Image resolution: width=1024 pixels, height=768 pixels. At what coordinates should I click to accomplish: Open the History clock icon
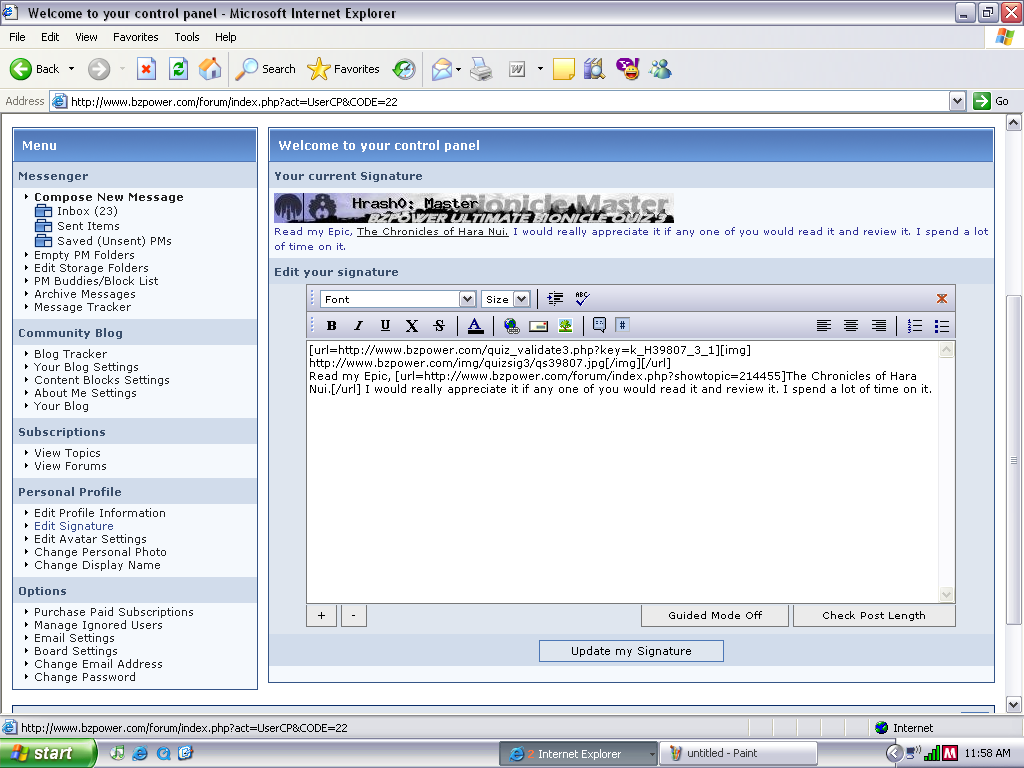(x=404, y=69)
